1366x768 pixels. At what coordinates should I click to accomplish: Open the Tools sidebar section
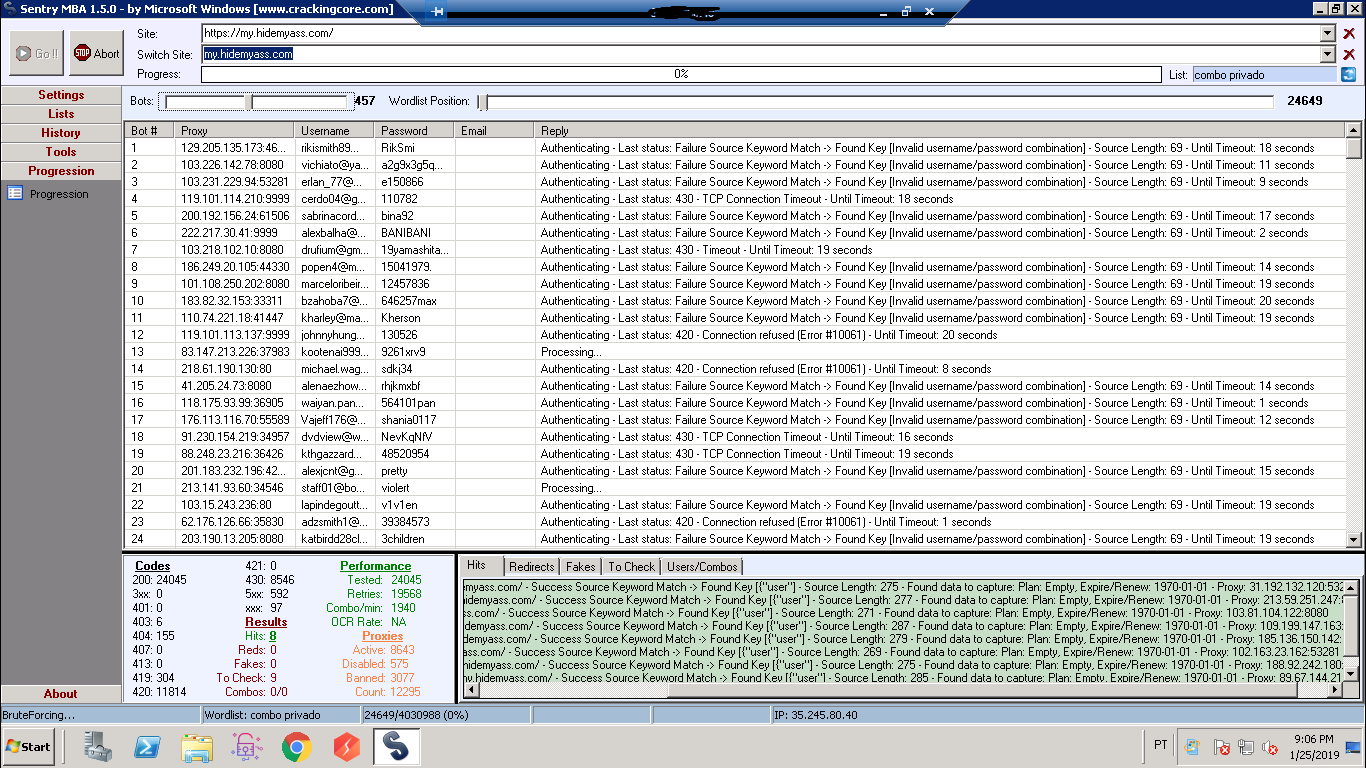(x=61, y=152)
